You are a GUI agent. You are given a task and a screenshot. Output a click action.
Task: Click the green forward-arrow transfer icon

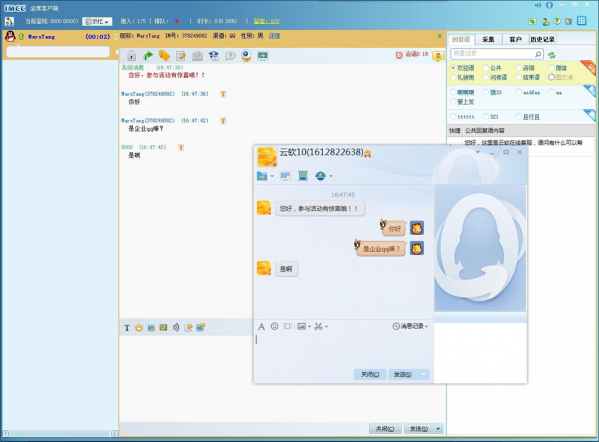[x=148, y=56]
